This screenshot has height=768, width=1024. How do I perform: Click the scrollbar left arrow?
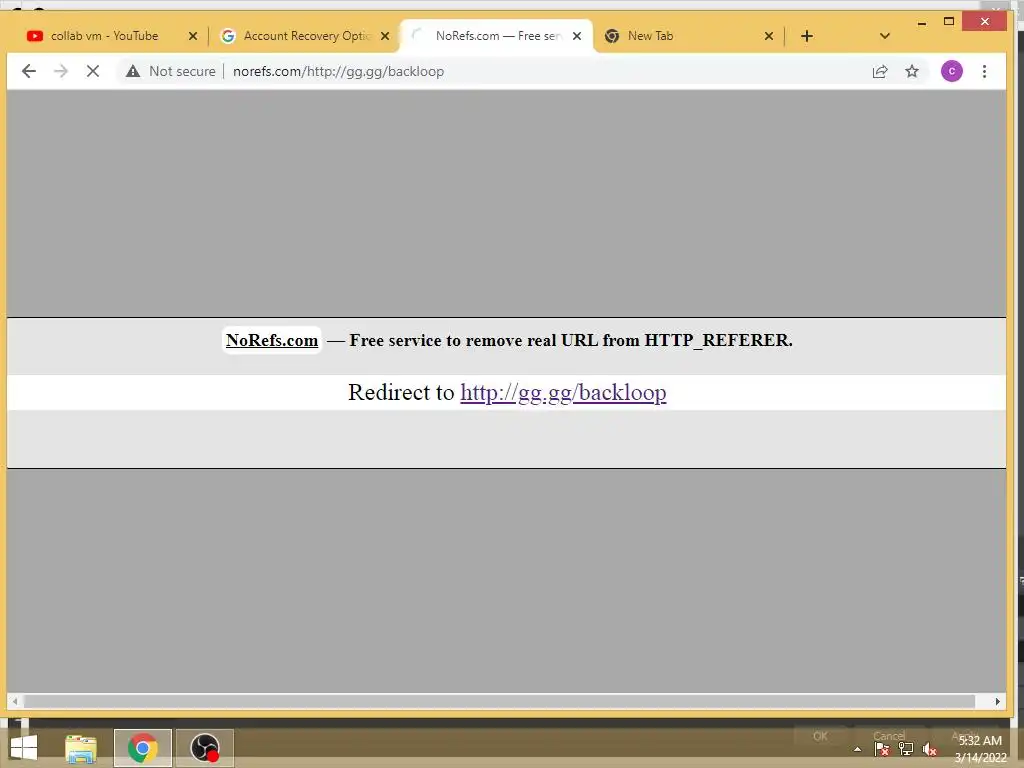tap(15, 701)
